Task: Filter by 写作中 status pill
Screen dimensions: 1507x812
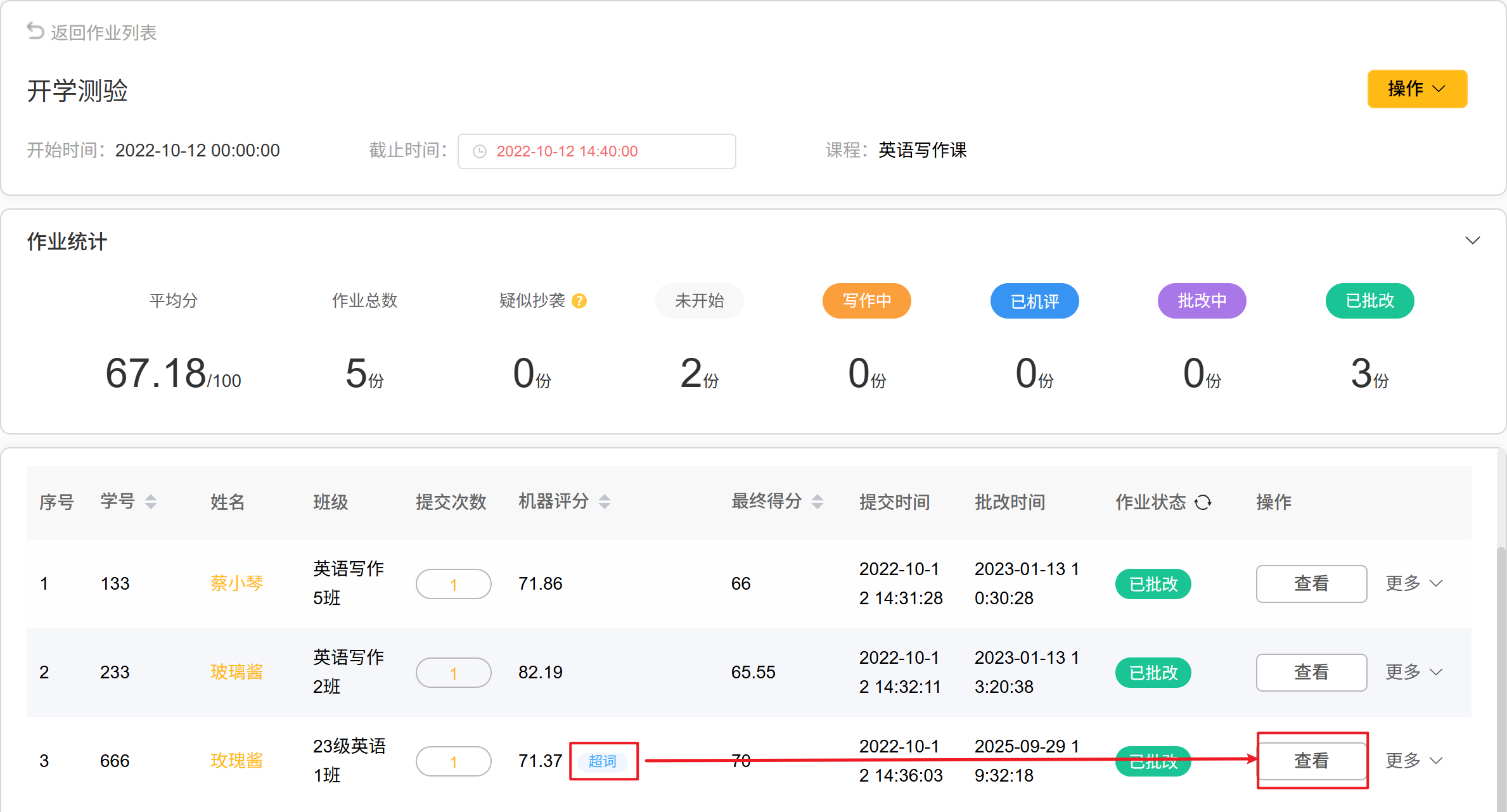Action: (x=866, y=301)
